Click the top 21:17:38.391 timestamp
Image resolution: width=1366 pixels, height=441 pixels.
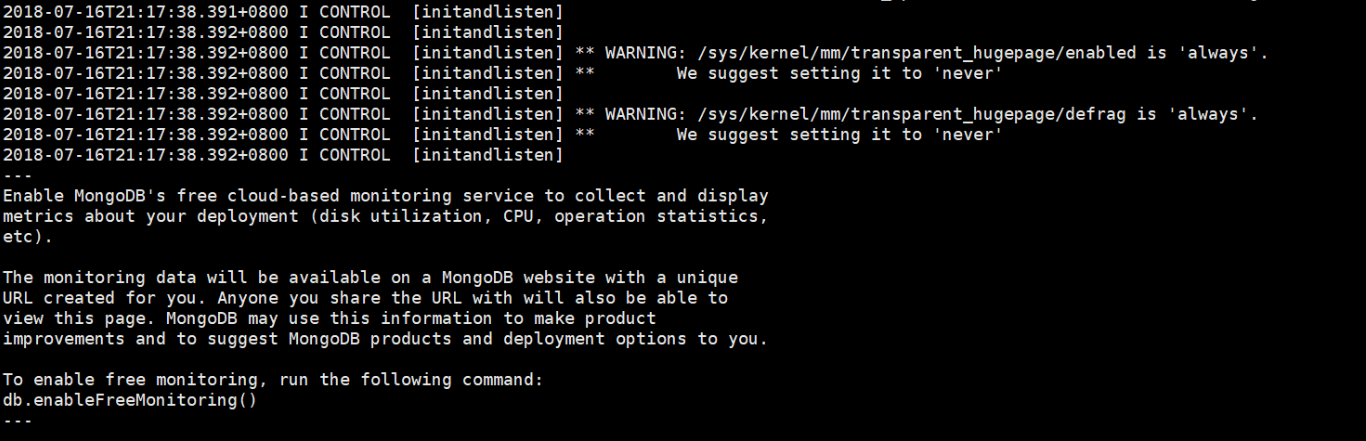coord(145,12)
